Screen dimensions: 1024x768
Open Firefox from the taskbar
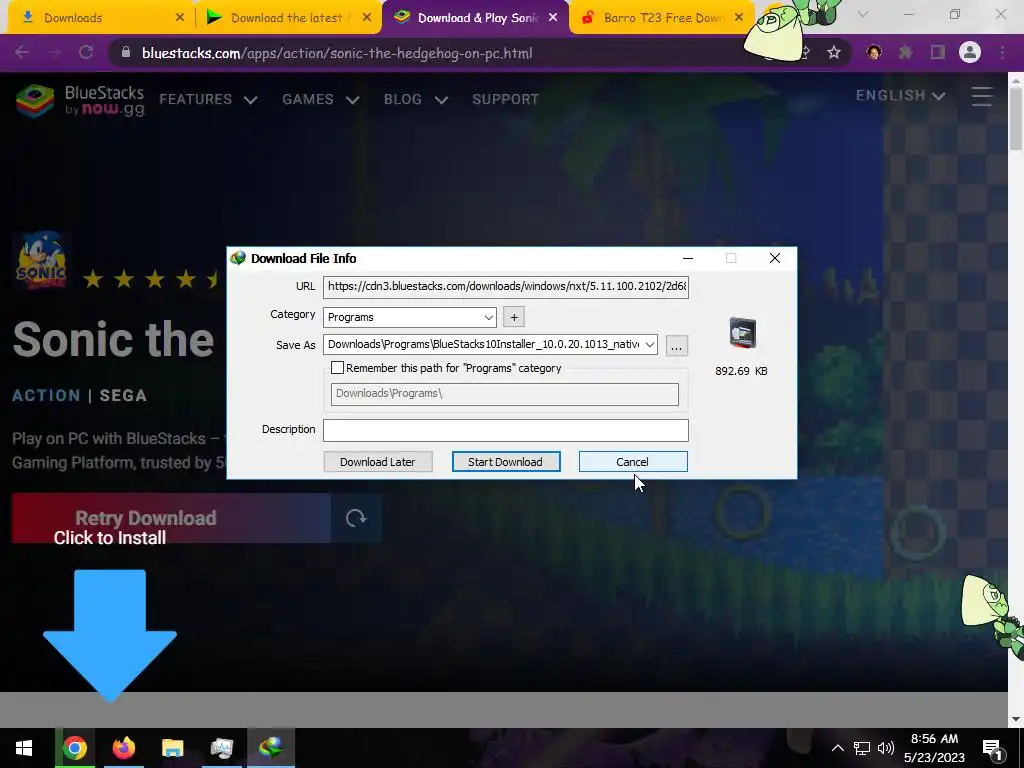(x=123, y=748)
